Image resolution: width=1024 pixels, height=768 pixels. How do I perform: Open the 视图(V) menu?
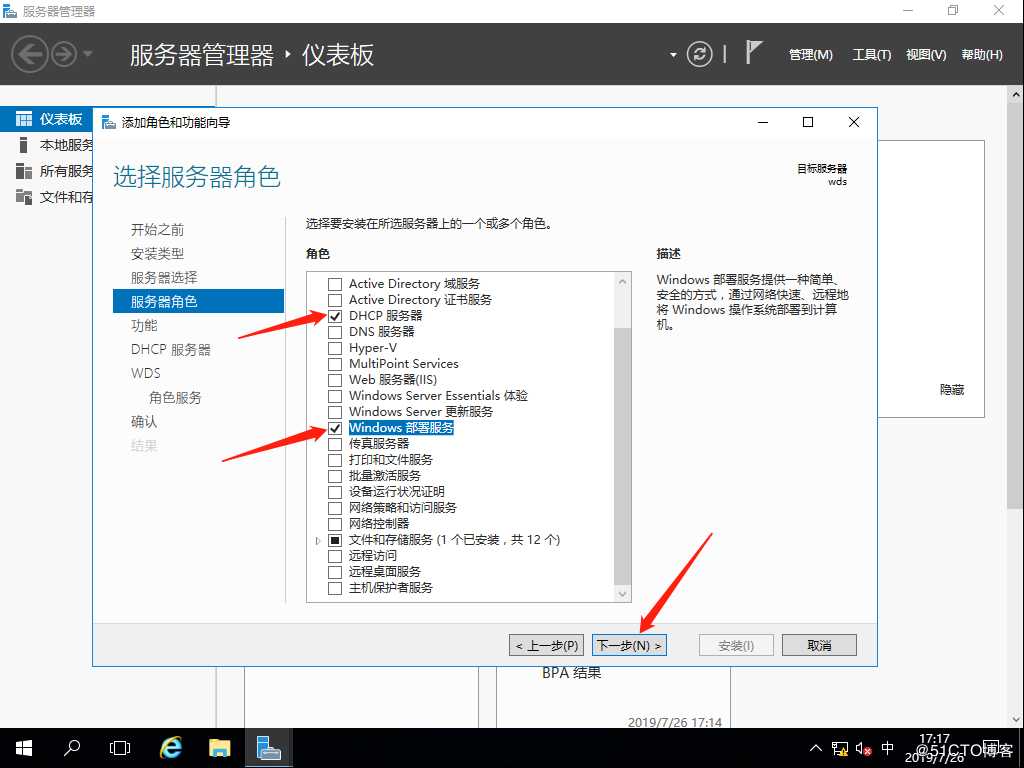point(925,55)
